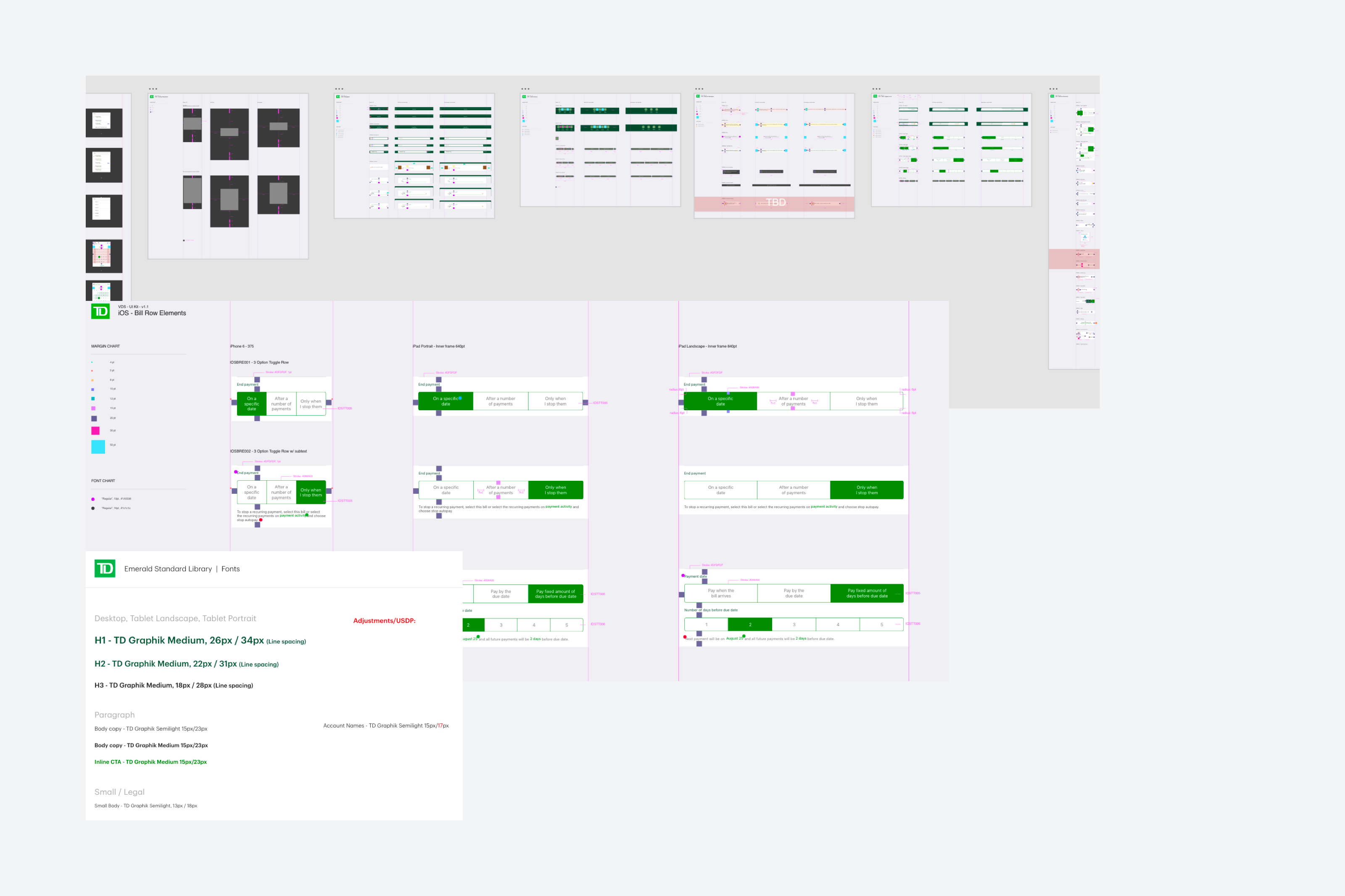Select green On a specific date in iPad Portrait

(446, 401)
